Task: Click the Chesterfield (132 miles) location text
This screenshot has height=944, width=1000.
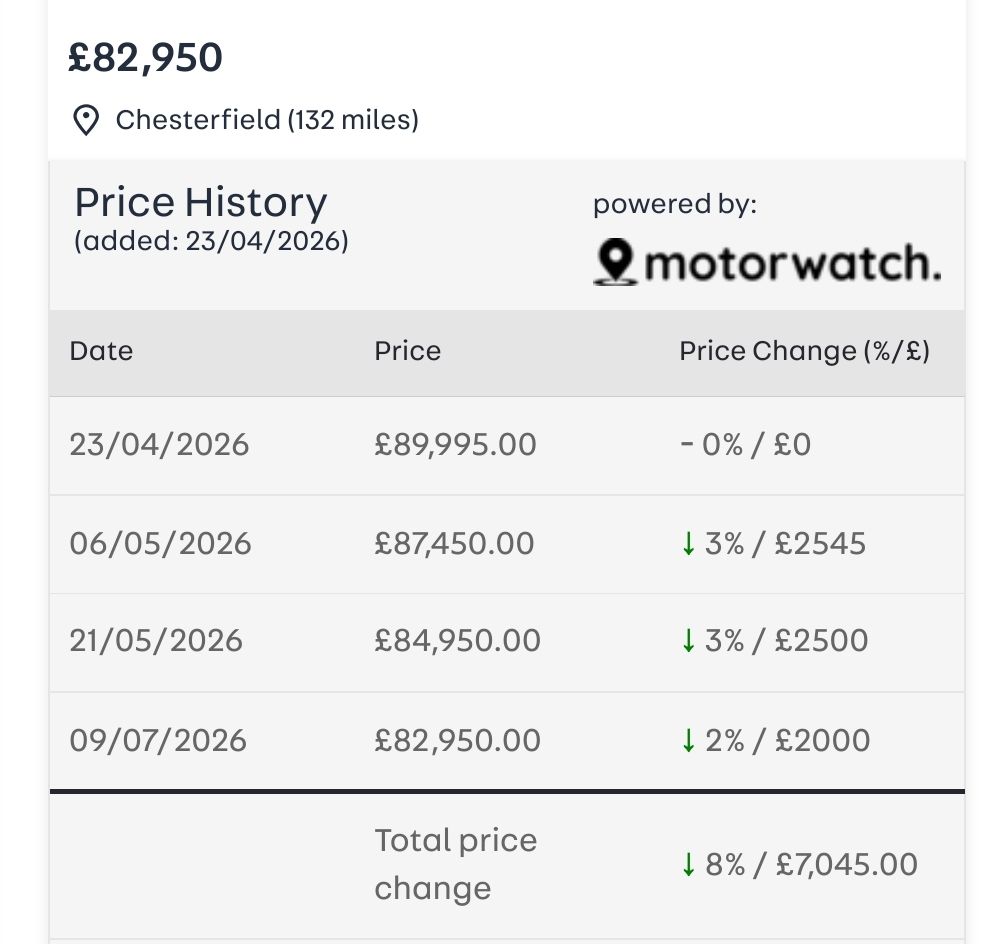Action: click(267, 120)
